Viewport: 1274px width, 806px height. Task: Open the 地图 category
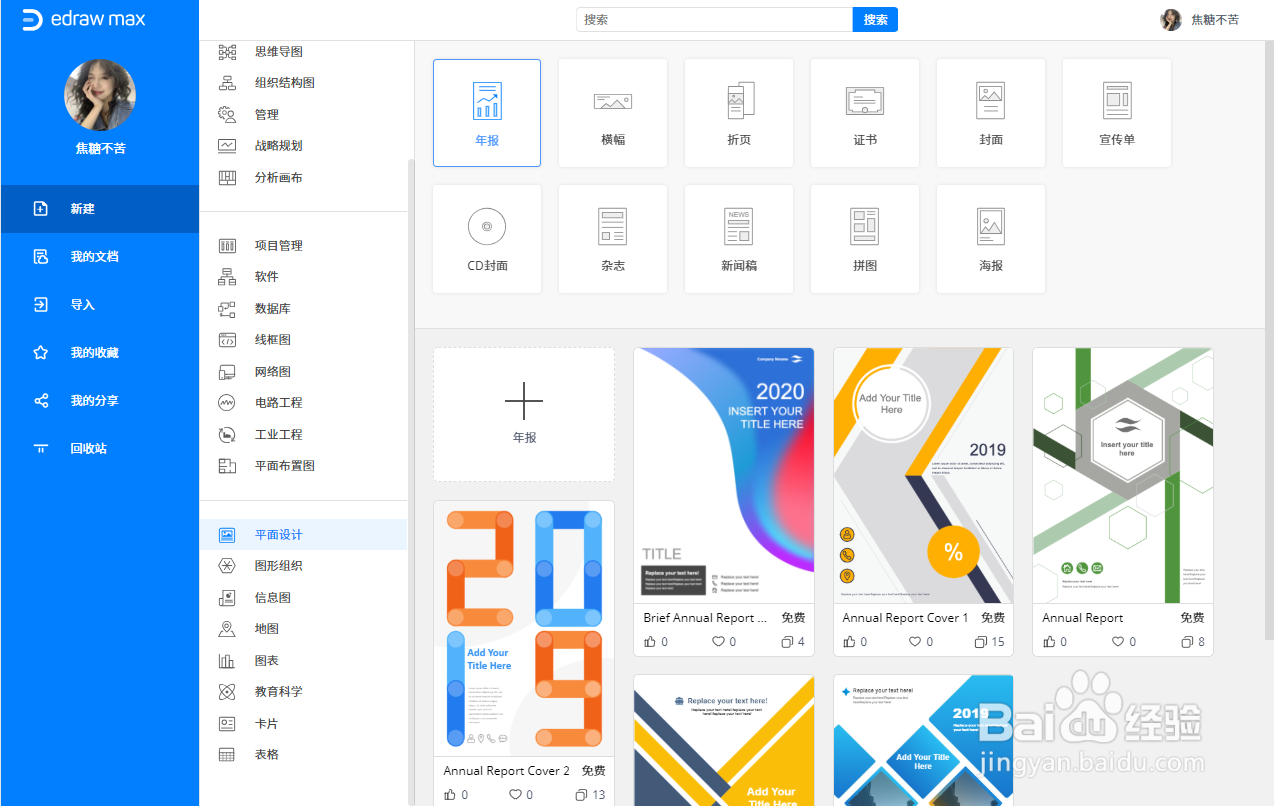(x=228, y=628)
